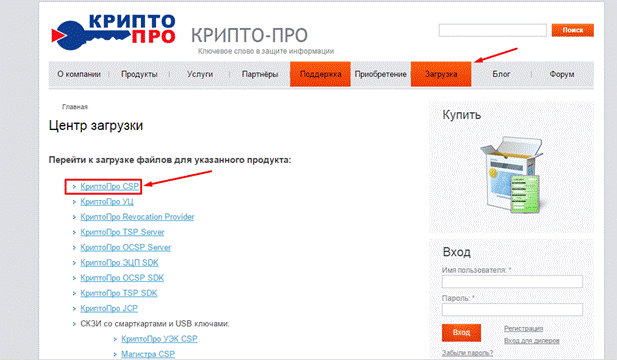
Task: Open the Продукты menu item
Action: pos(139,74)
